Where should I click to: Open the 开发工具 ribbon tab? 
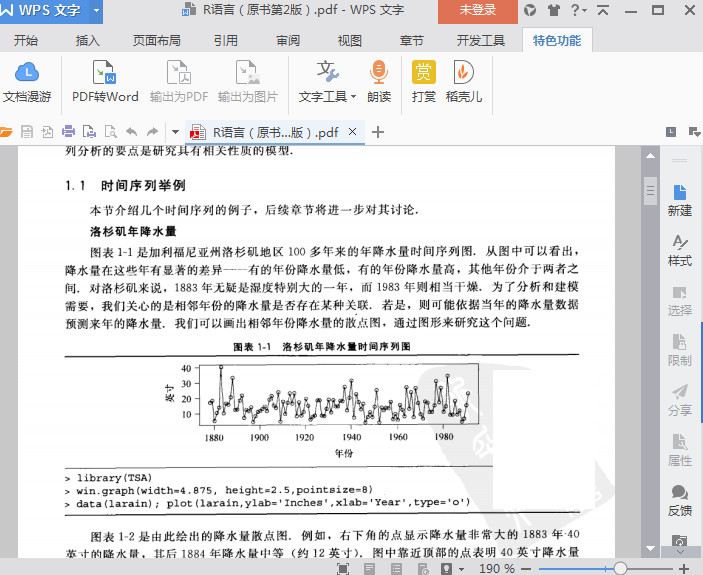tap(481, 40)
